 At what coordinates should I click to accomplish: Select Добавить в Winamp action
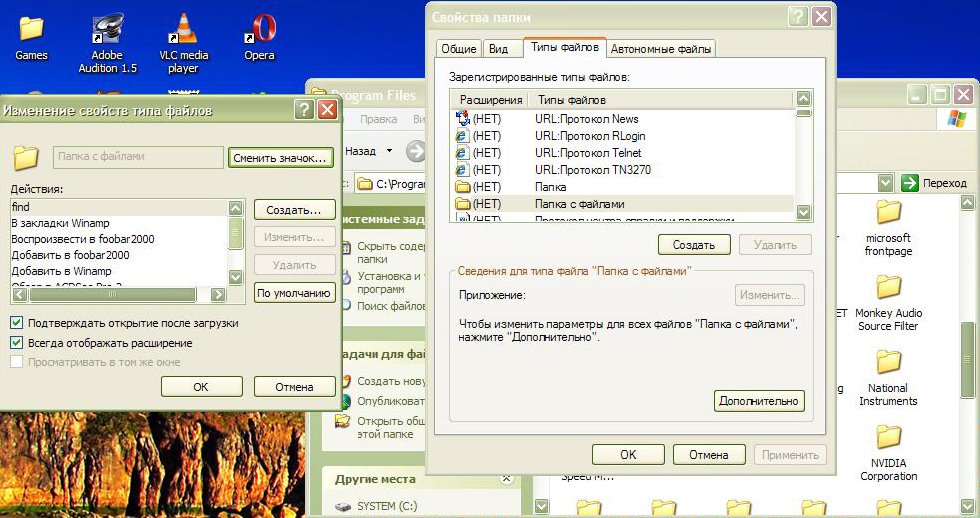click(62, 271)
